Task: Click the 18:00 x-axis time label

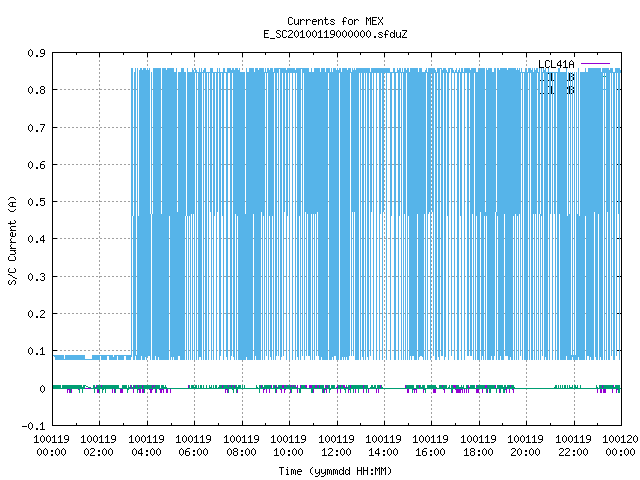Action: pyautogui.click(x=478, y=452)
